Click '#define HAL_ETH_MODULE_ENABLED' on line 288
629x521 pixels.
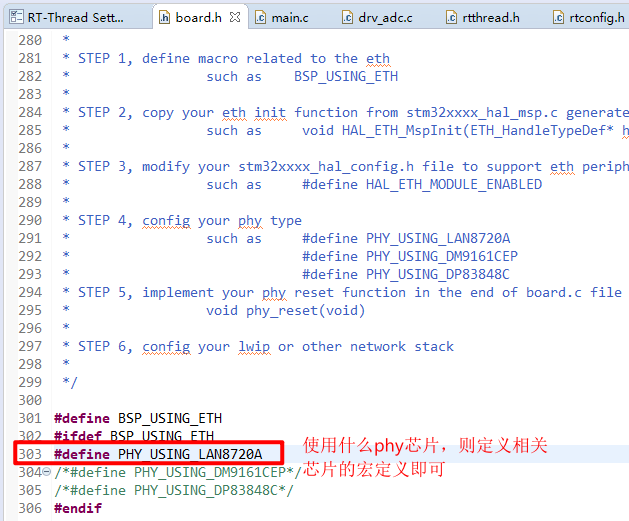[x=422, y=184]
